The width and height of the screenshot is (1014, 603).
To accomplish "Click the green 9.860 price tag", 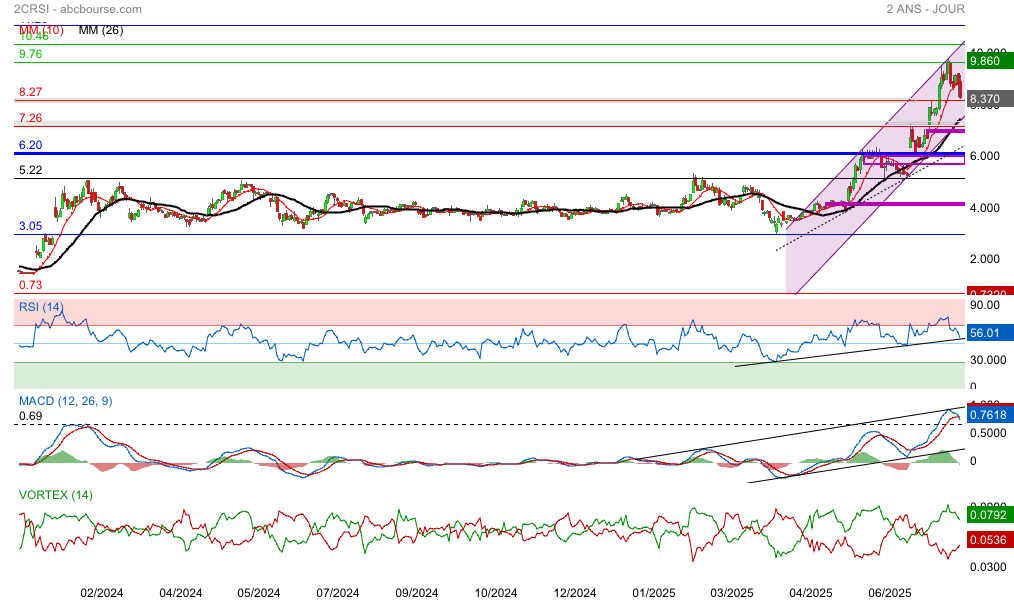I will 990,61.
